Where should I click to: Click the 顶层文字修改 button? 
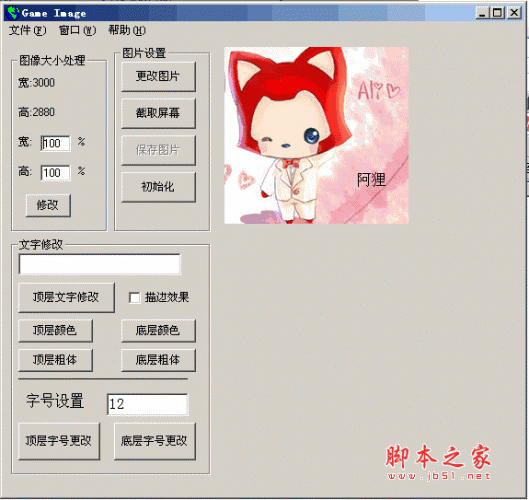click(x=66, y=297)
